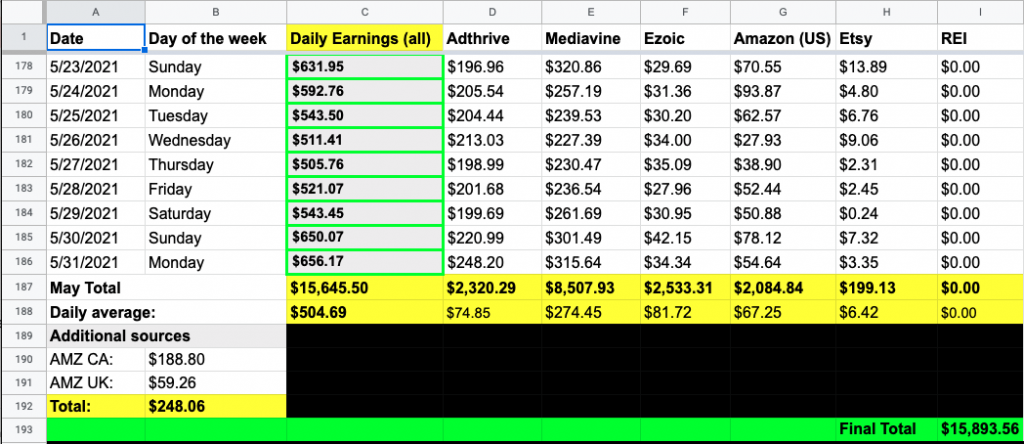
Task: Select the Daily Earnings (all) header cell
Action: pyautogui.click(x=365, y=39)
